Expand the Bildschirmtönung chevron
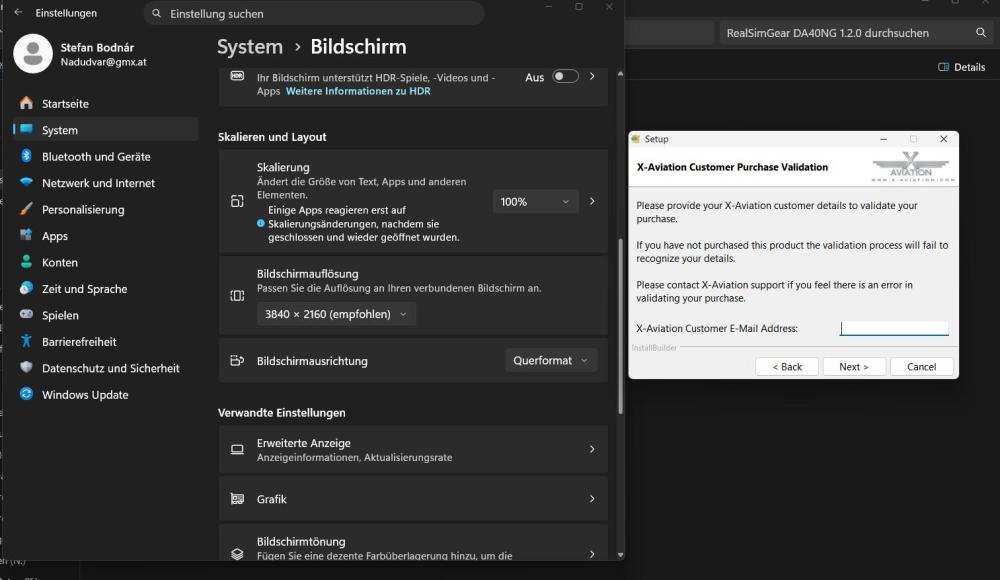 coord(592,554)
